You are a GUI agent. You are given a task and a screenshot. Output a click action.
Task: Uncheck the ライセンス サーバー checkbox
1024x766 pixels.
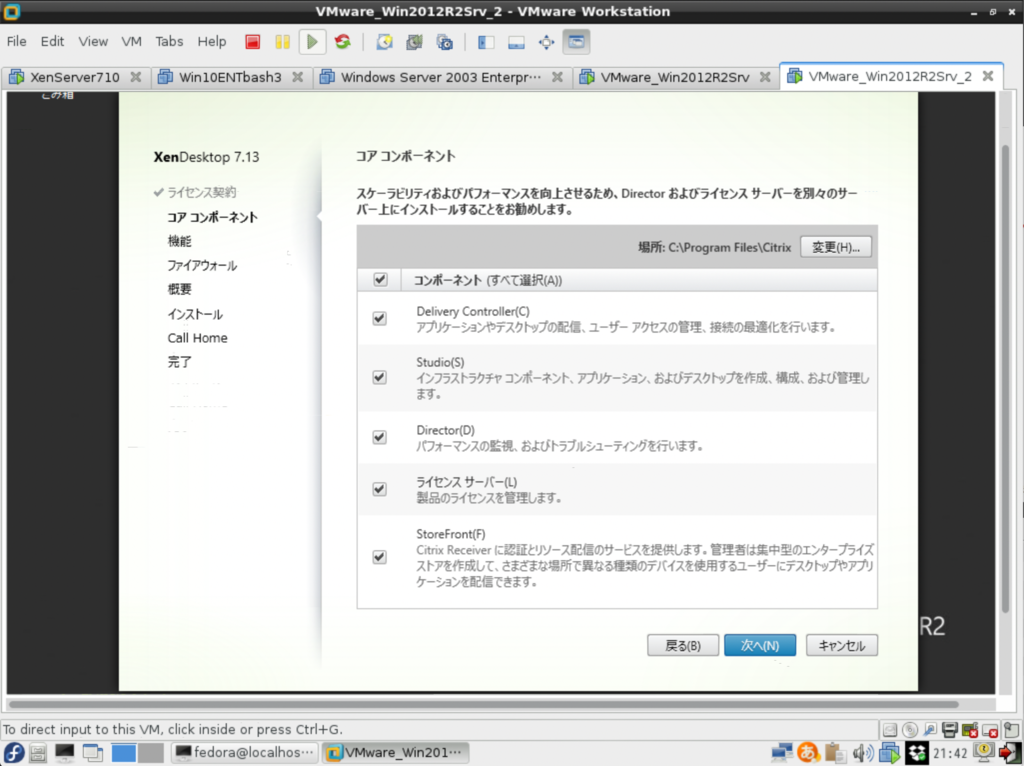pyautogui.click(x=379, y=489)
